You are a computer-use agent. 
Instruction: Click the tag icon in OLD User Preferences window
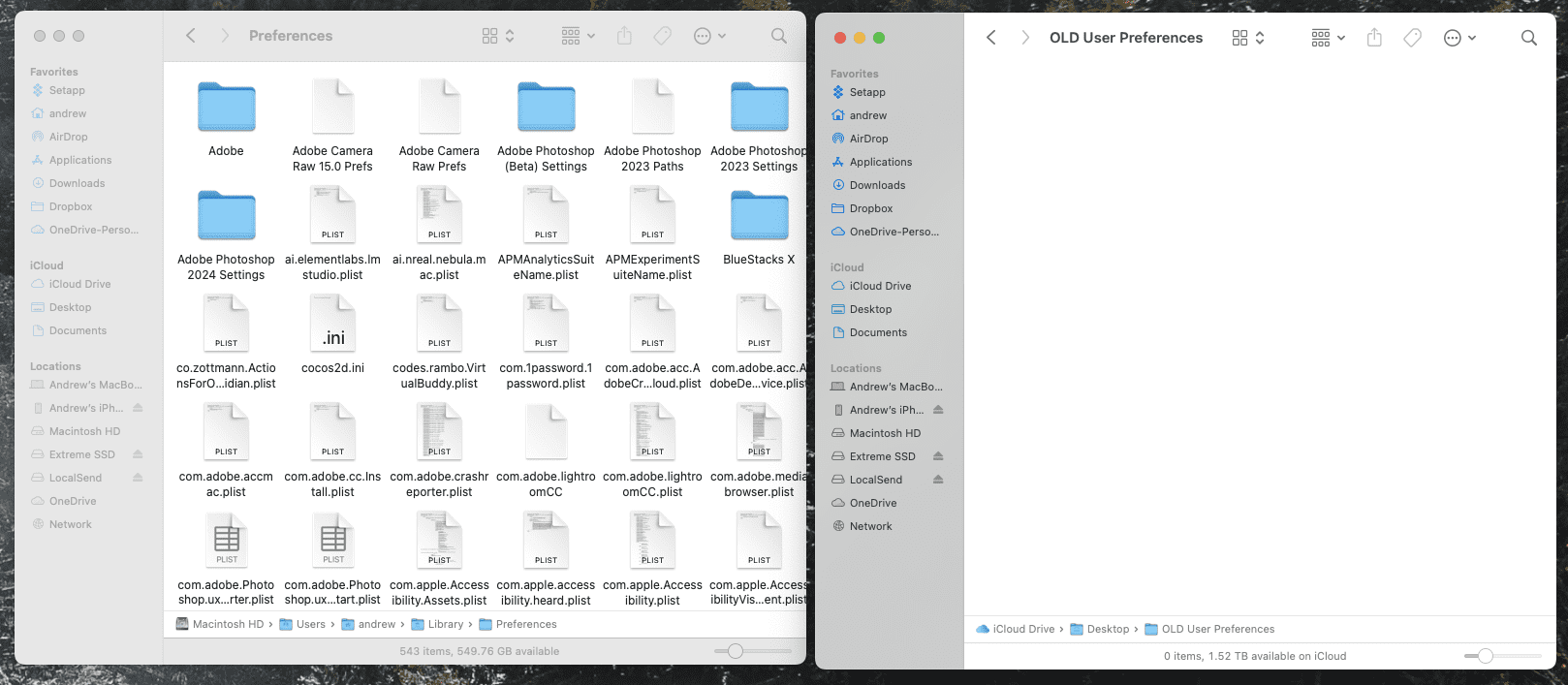1413,38
